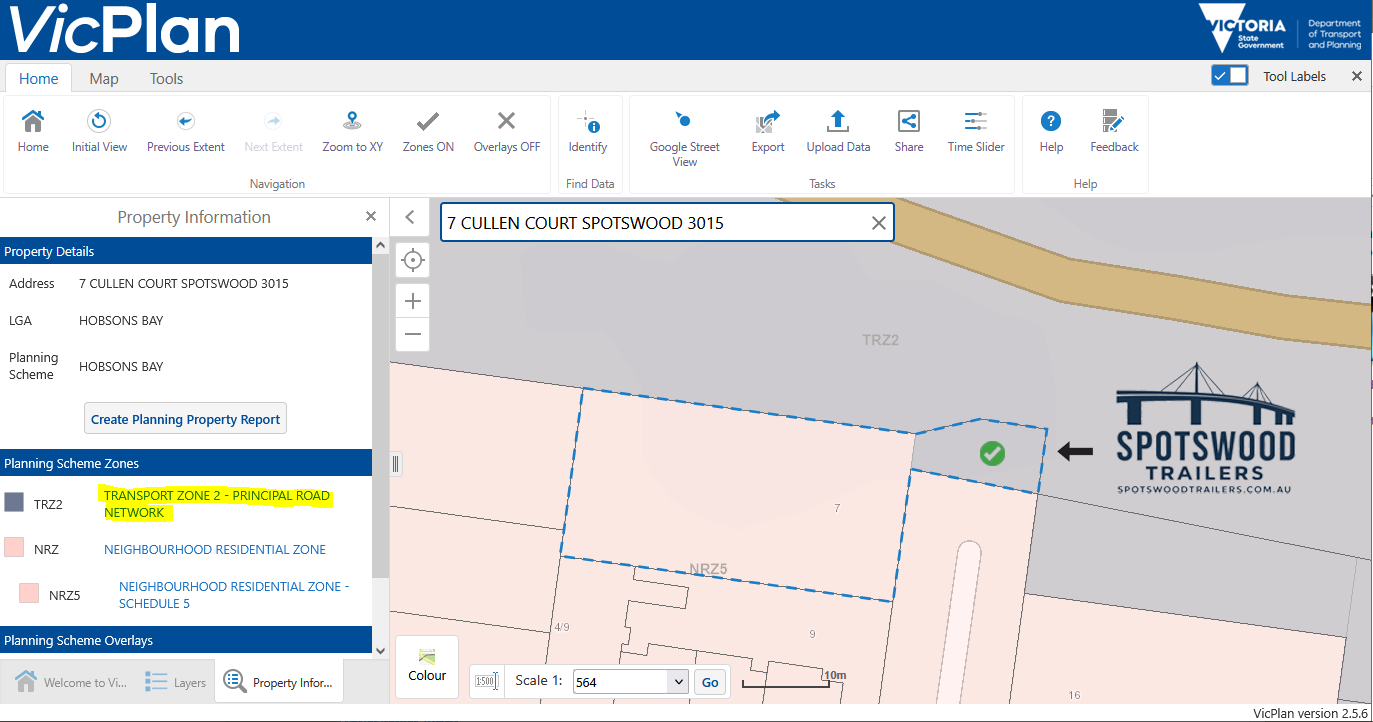Open the Upload Data tool

click(x=838, y=122)
